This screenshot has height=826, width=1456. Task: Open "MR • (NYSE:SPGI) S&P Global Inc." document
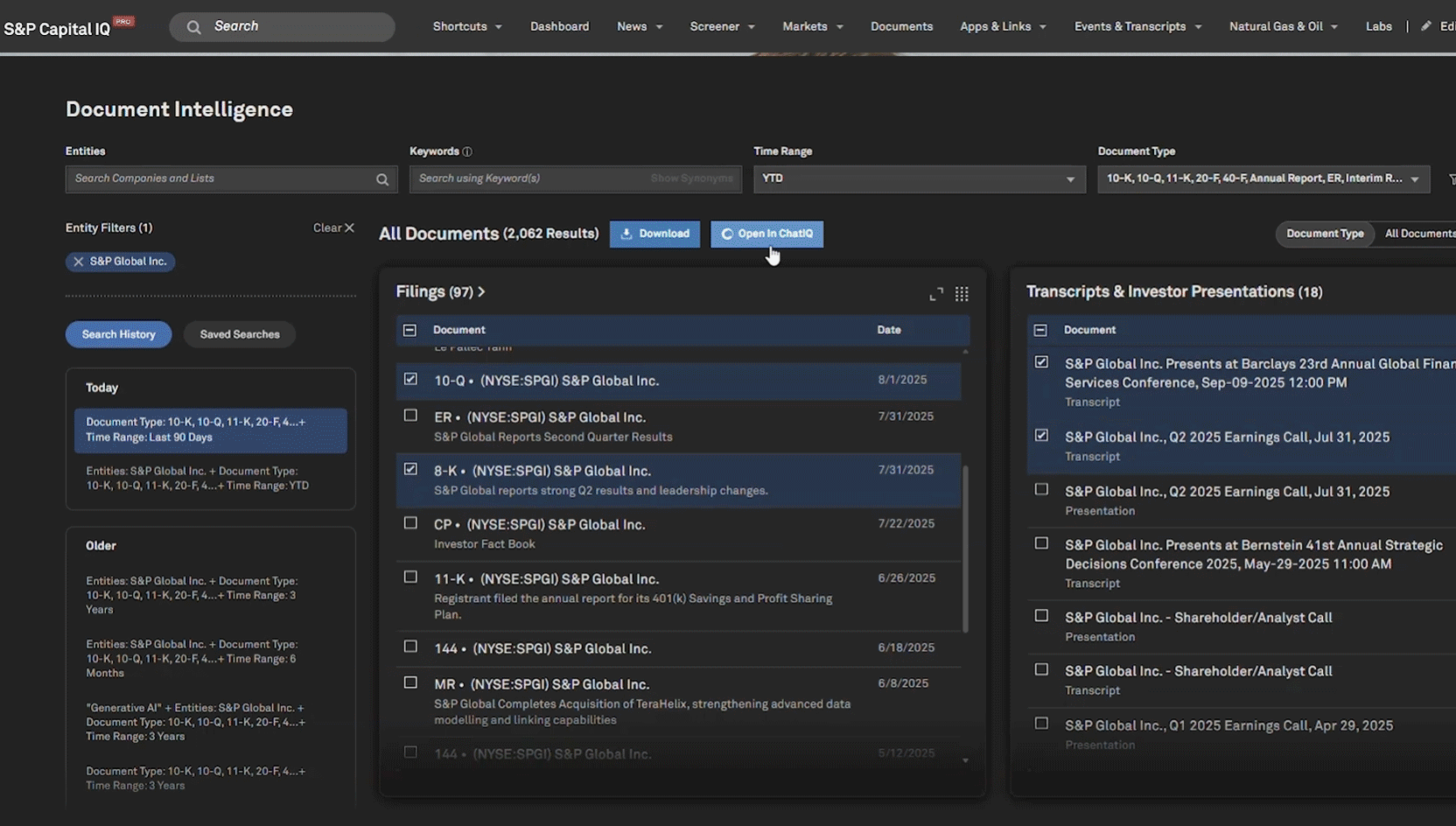click(541, 684)
